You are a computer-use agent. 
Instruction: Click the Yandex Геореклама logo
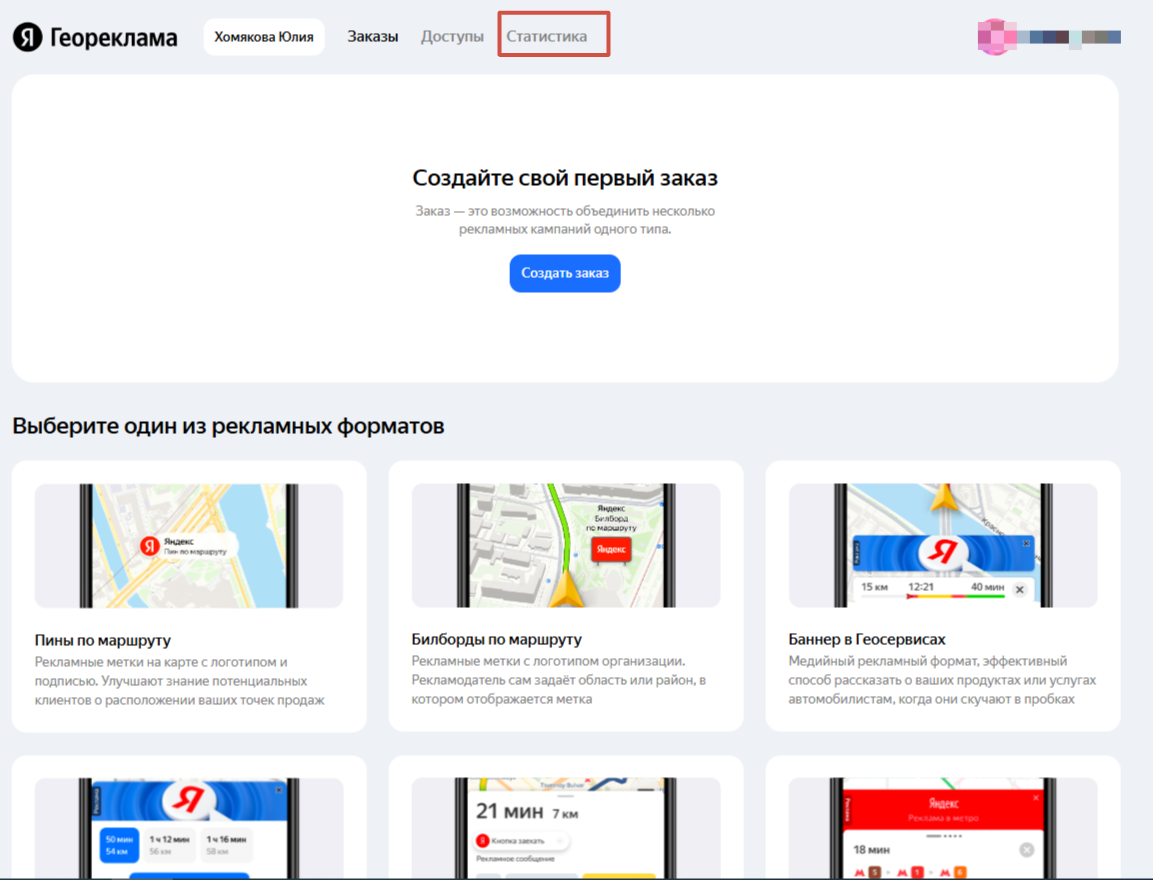[x=95, y=37]
